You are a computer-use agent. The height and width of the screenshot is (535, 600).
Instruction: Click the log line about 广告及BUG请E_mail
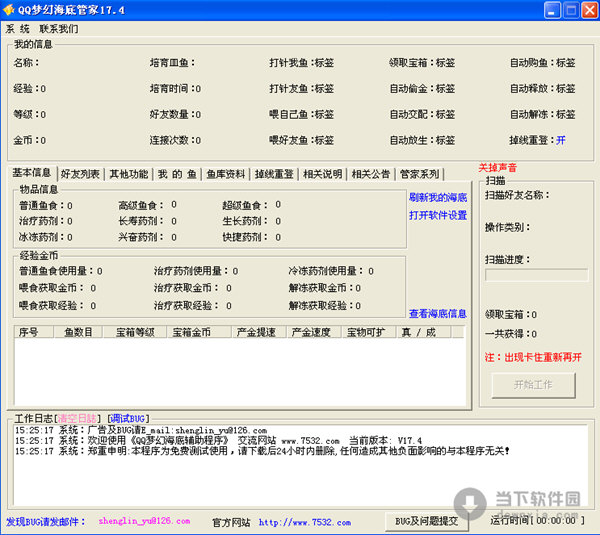[141, 430]
